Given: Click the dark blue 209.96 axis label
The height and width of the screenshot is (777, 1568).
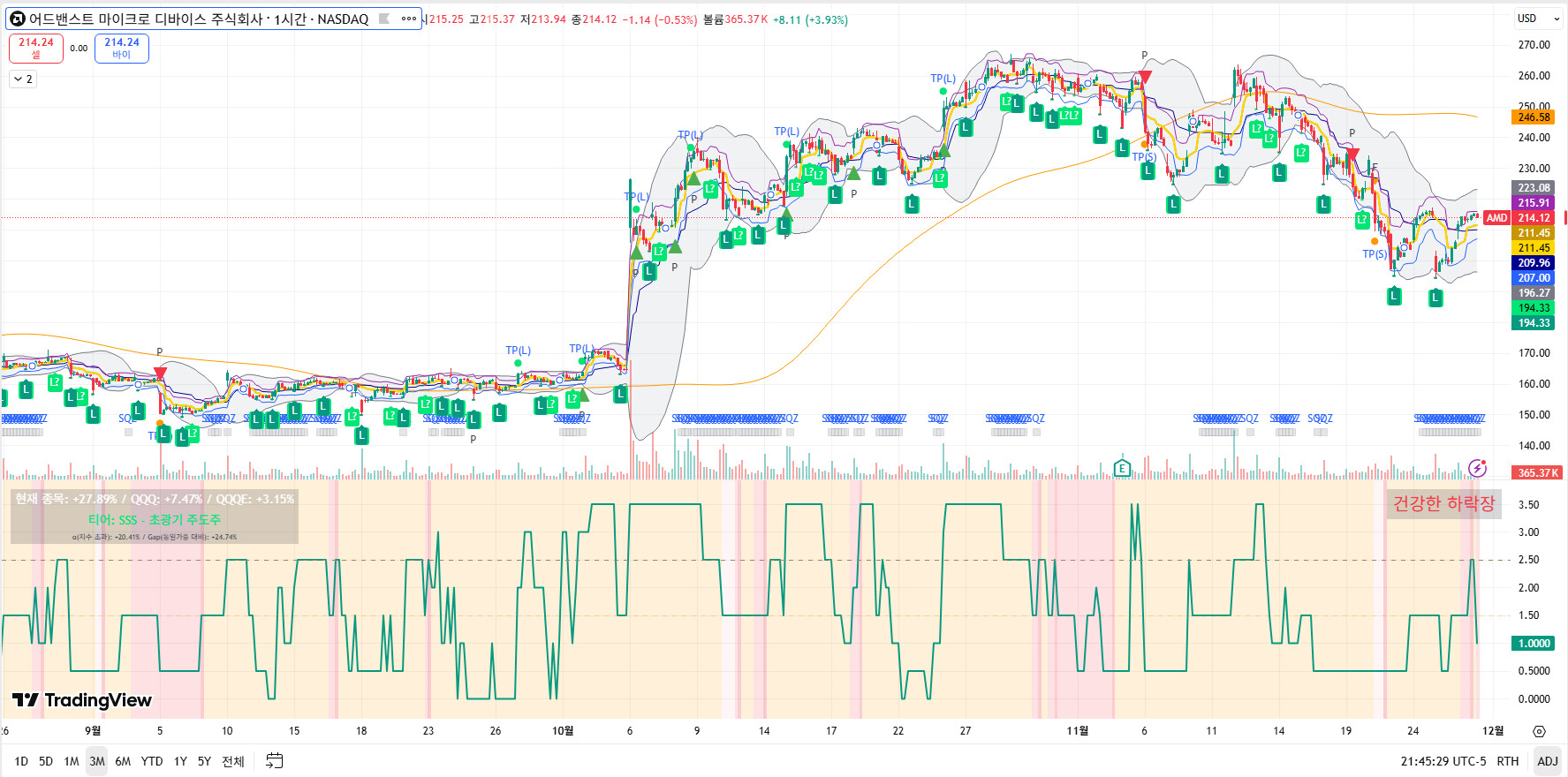Looking at the screenshot, I should [1534, 263].
